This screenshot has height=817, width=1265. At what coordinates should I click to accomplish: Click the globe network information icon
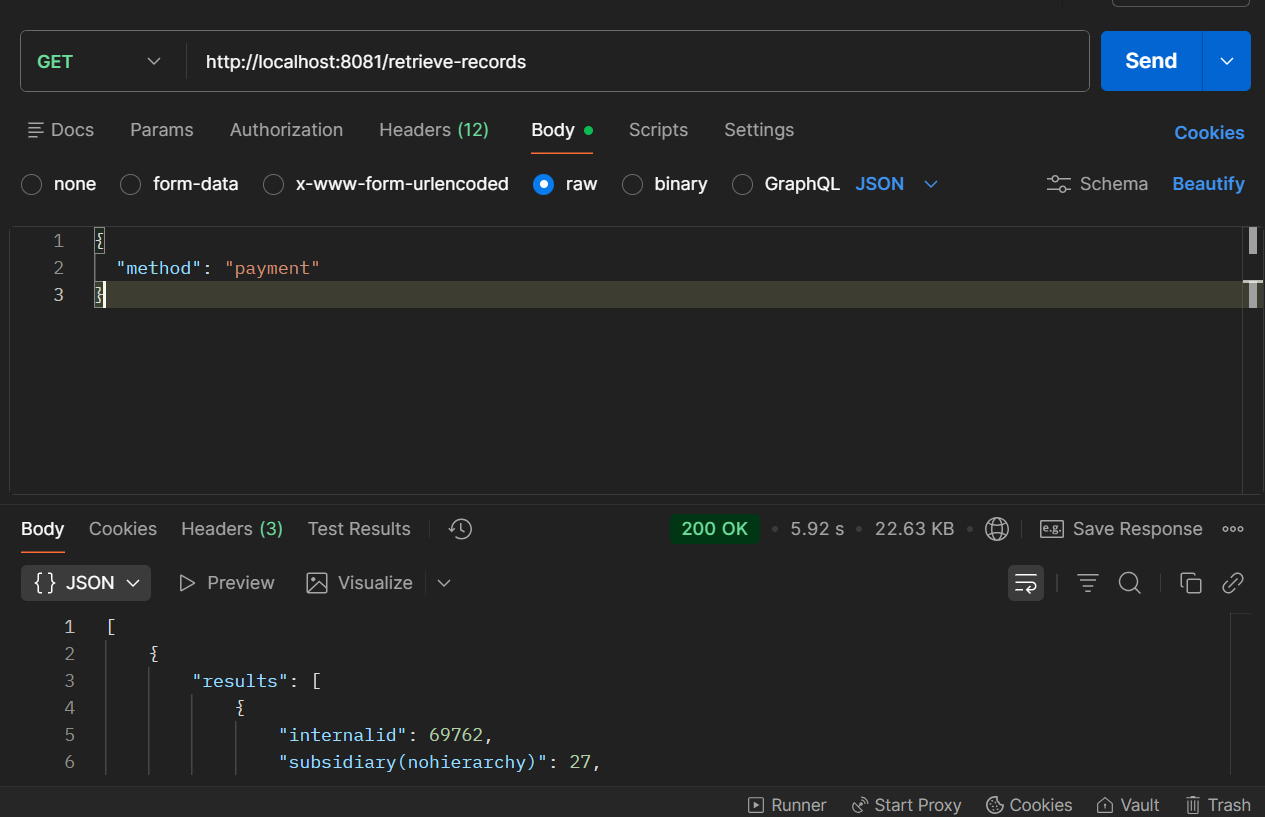(996, 529)
